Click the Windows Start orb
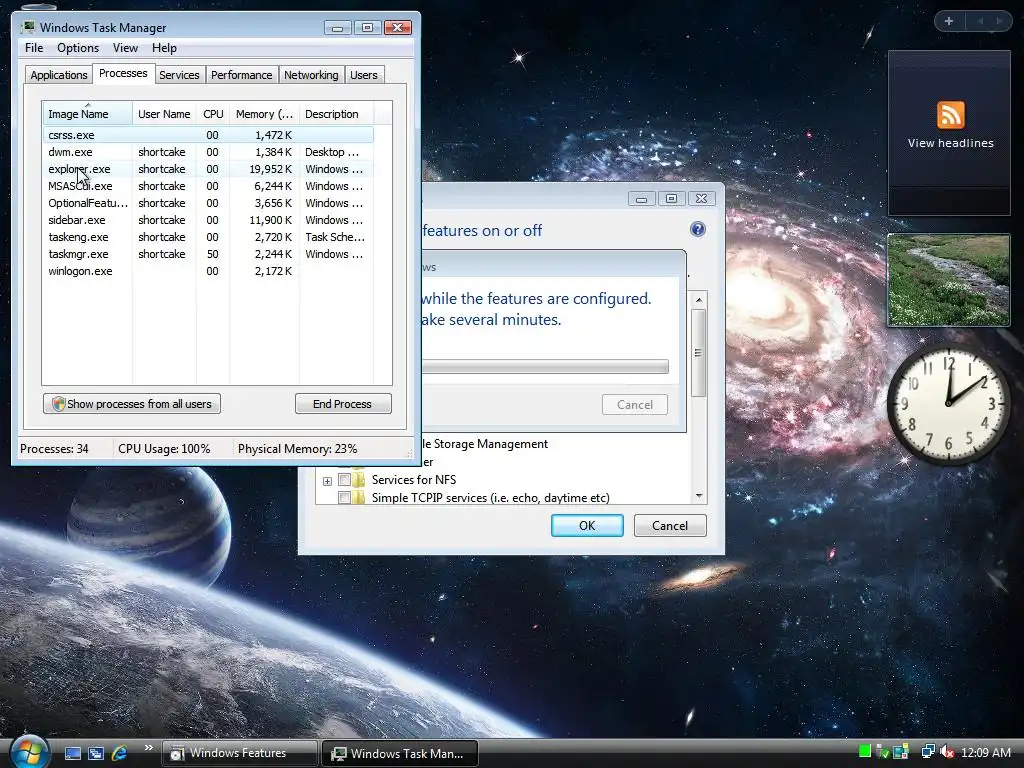 click(x=29, y=752)
